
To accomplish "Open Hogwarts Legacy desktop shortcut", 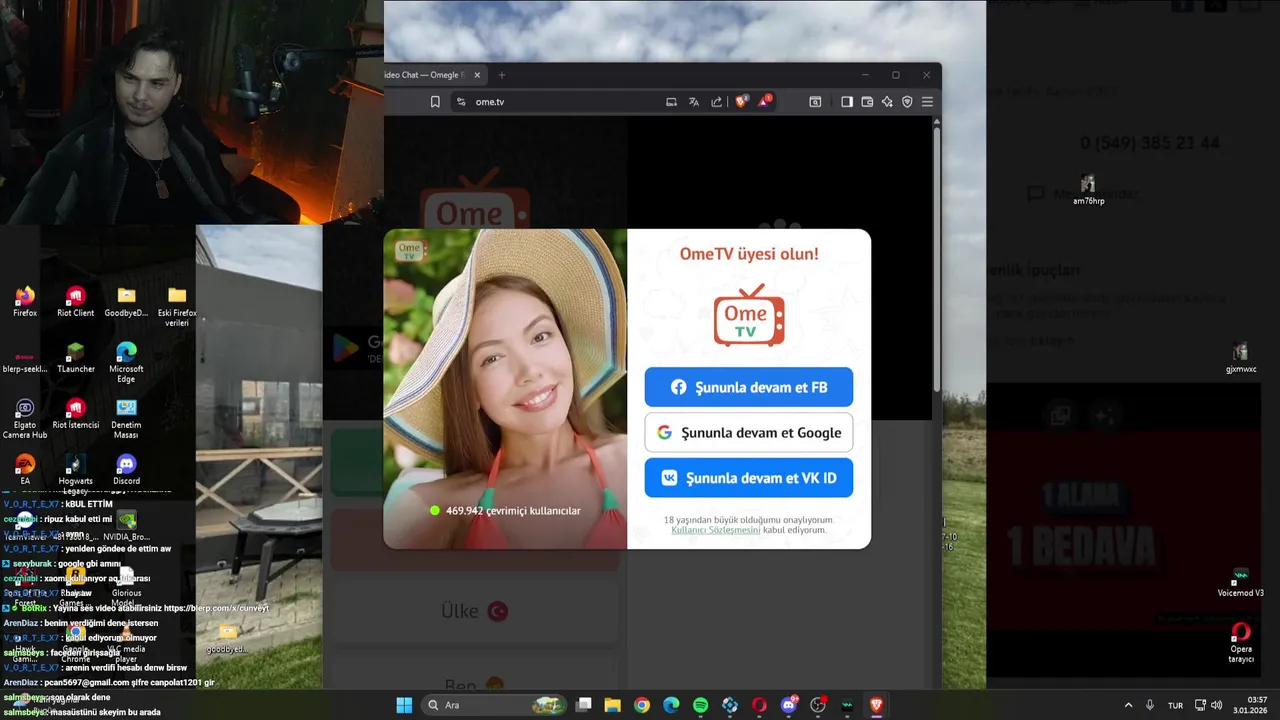I will (x=75, y=472).
